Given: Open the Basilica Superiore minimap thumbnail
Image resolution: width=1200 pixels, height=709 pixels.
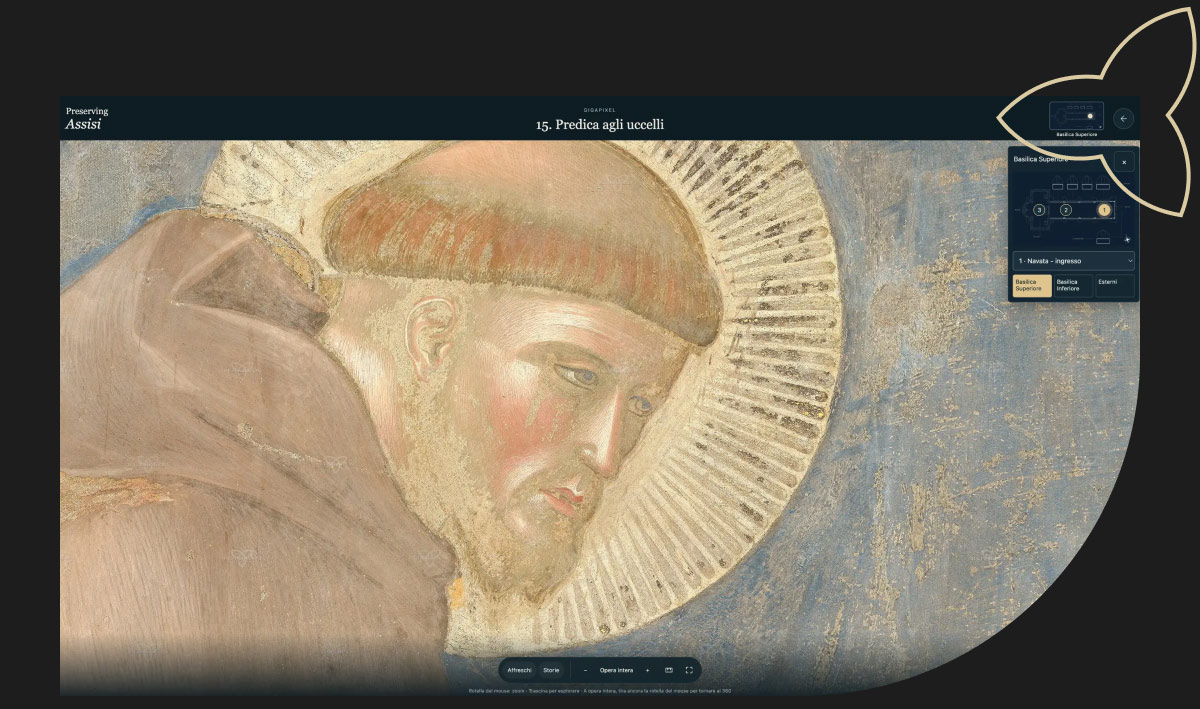Looking at the screenshot, I should (1076, 116).
